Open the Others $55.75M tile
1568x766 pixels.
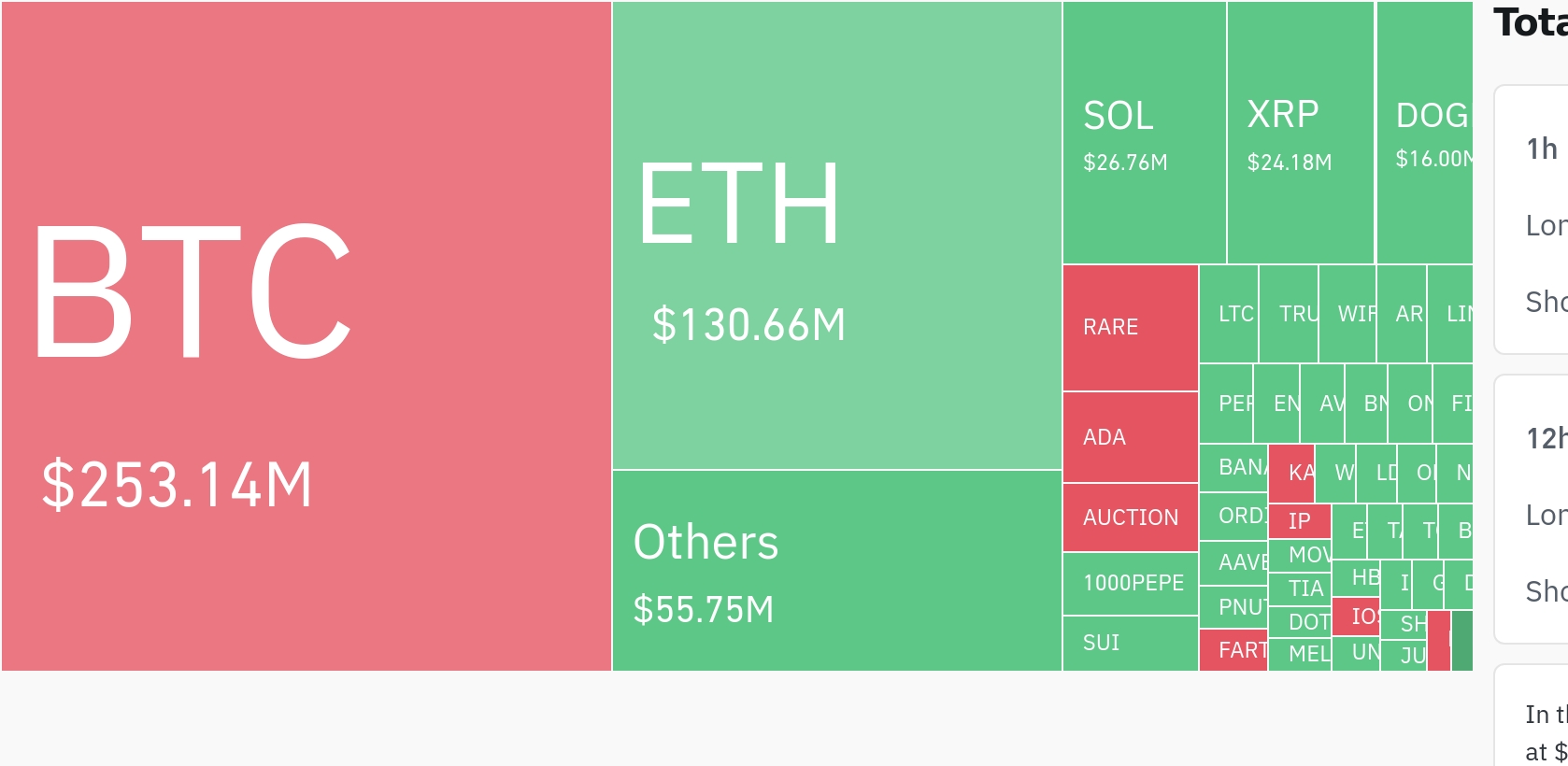pyautogui.click(x=836, y=571)
